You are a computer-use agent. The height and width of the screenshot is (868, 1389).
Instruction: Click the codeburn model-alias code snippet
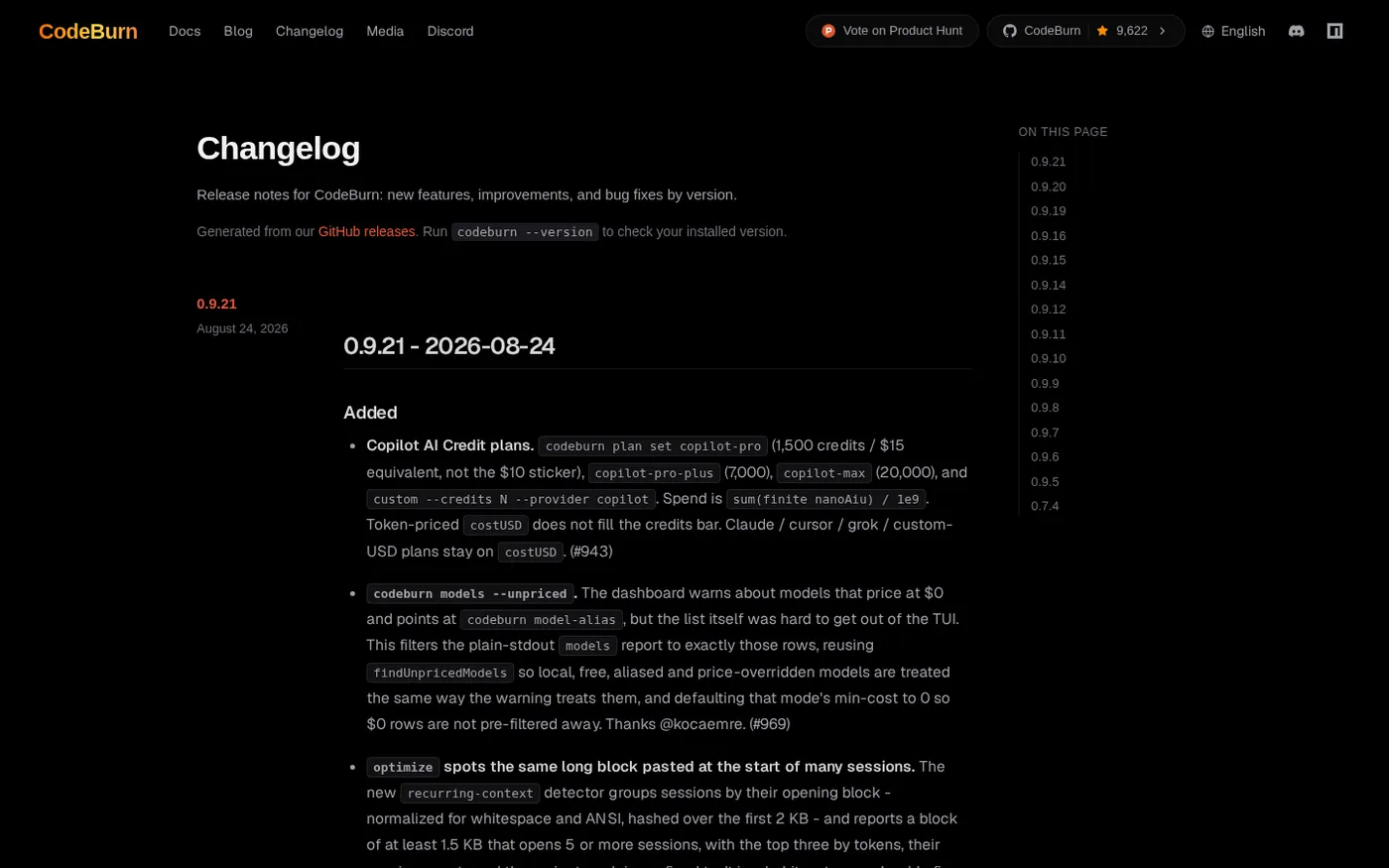pyautogui.click(x=542, y=619)
